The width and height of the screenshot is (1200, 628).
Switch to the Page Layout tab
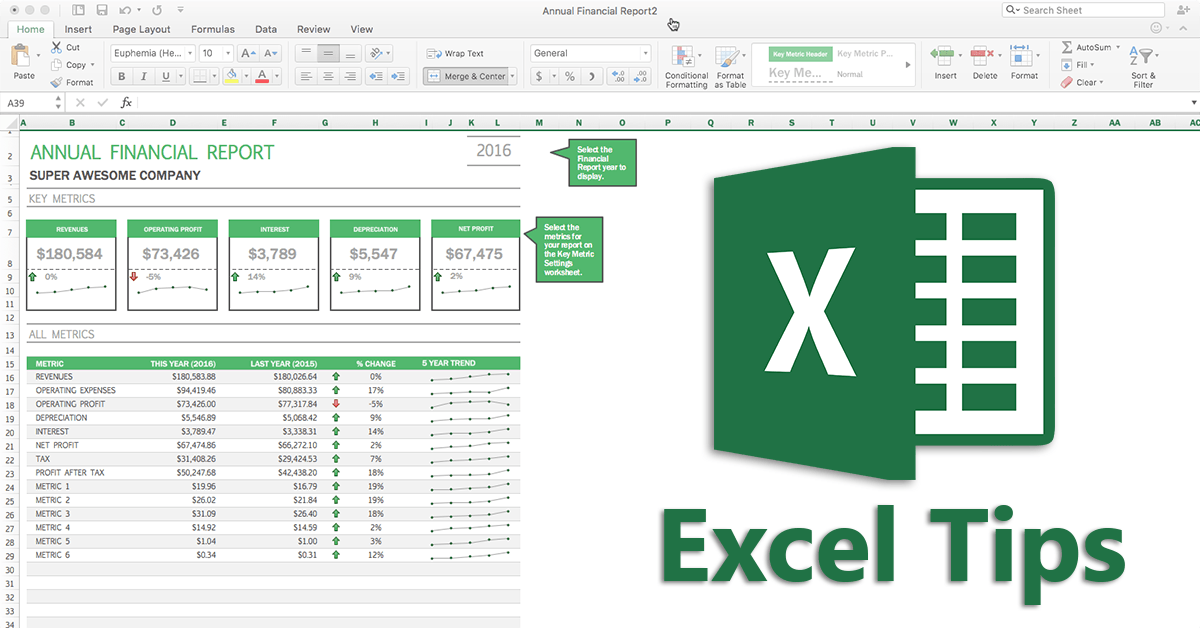(141, 30)
